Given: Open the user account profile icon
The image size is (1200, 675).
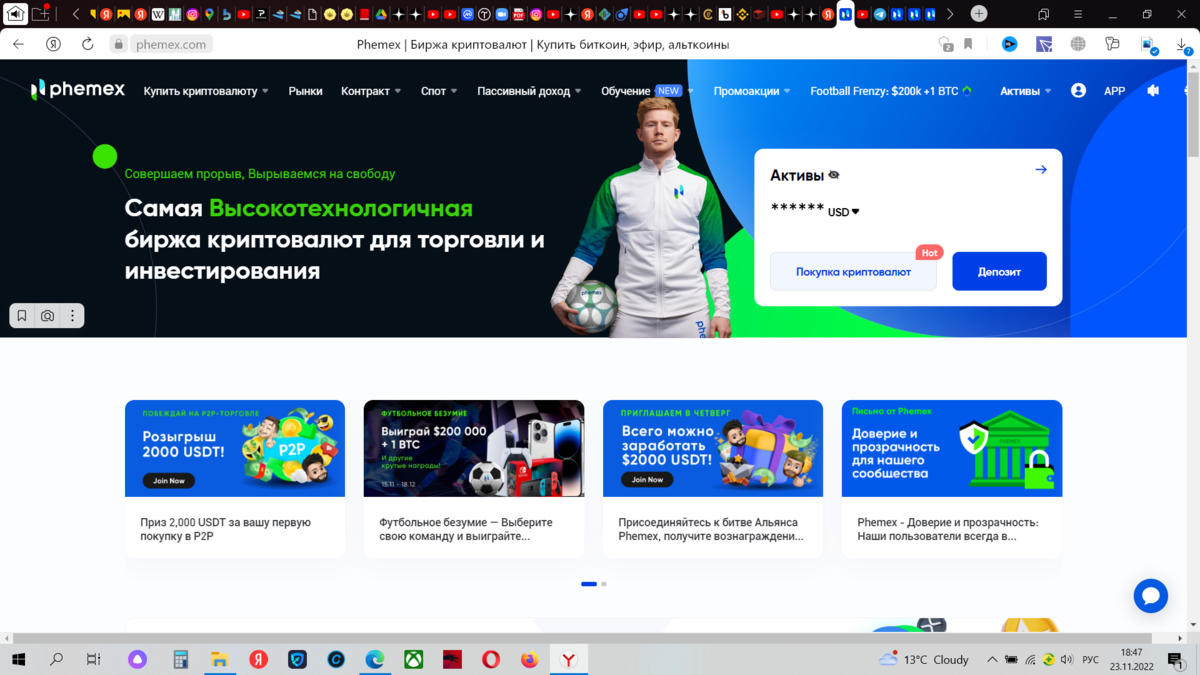Looking at the screenshot, I should click(x=1078, y=90).
